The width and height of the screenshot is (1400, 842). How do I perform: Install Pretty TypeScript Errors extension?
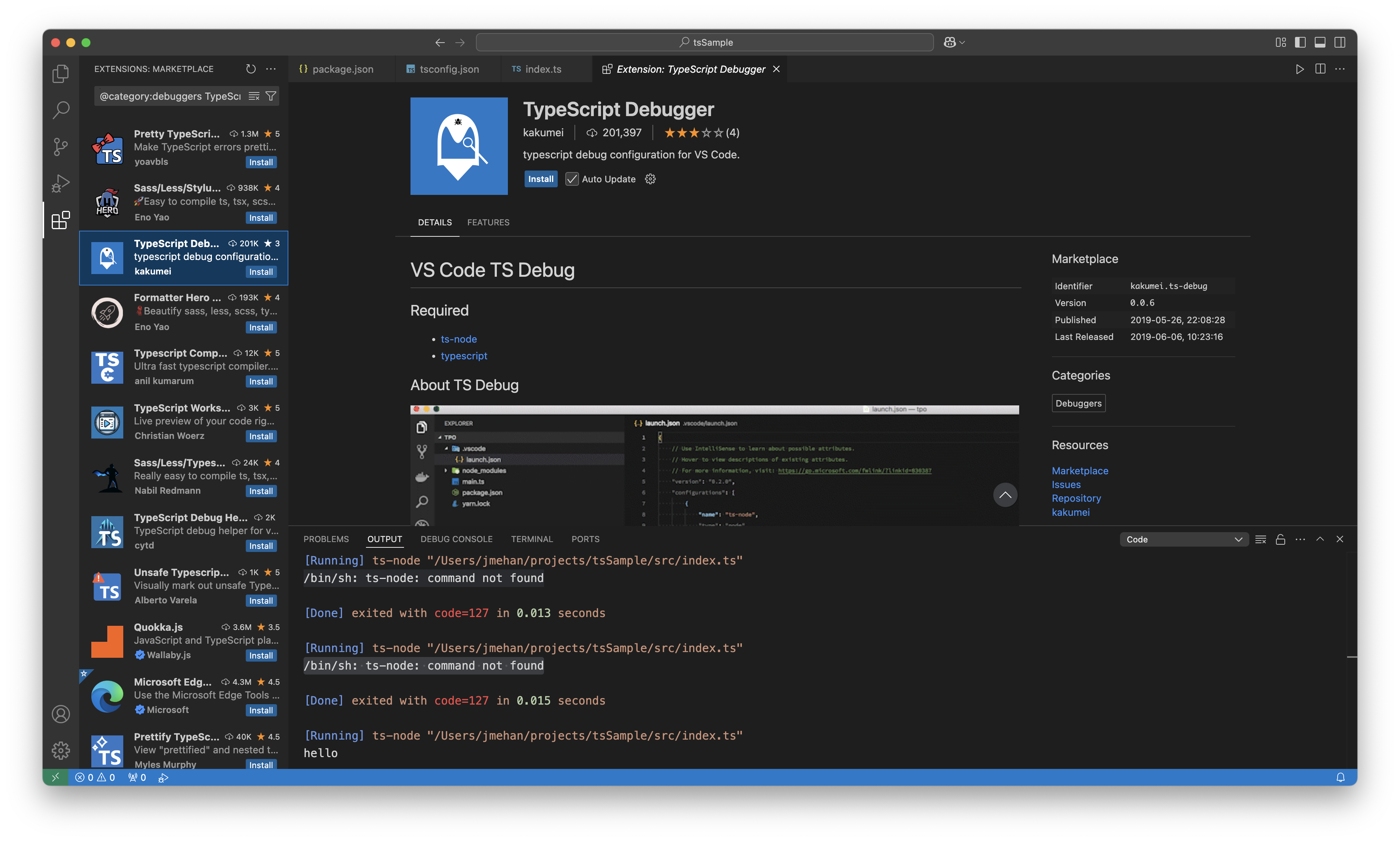[261, 162]
